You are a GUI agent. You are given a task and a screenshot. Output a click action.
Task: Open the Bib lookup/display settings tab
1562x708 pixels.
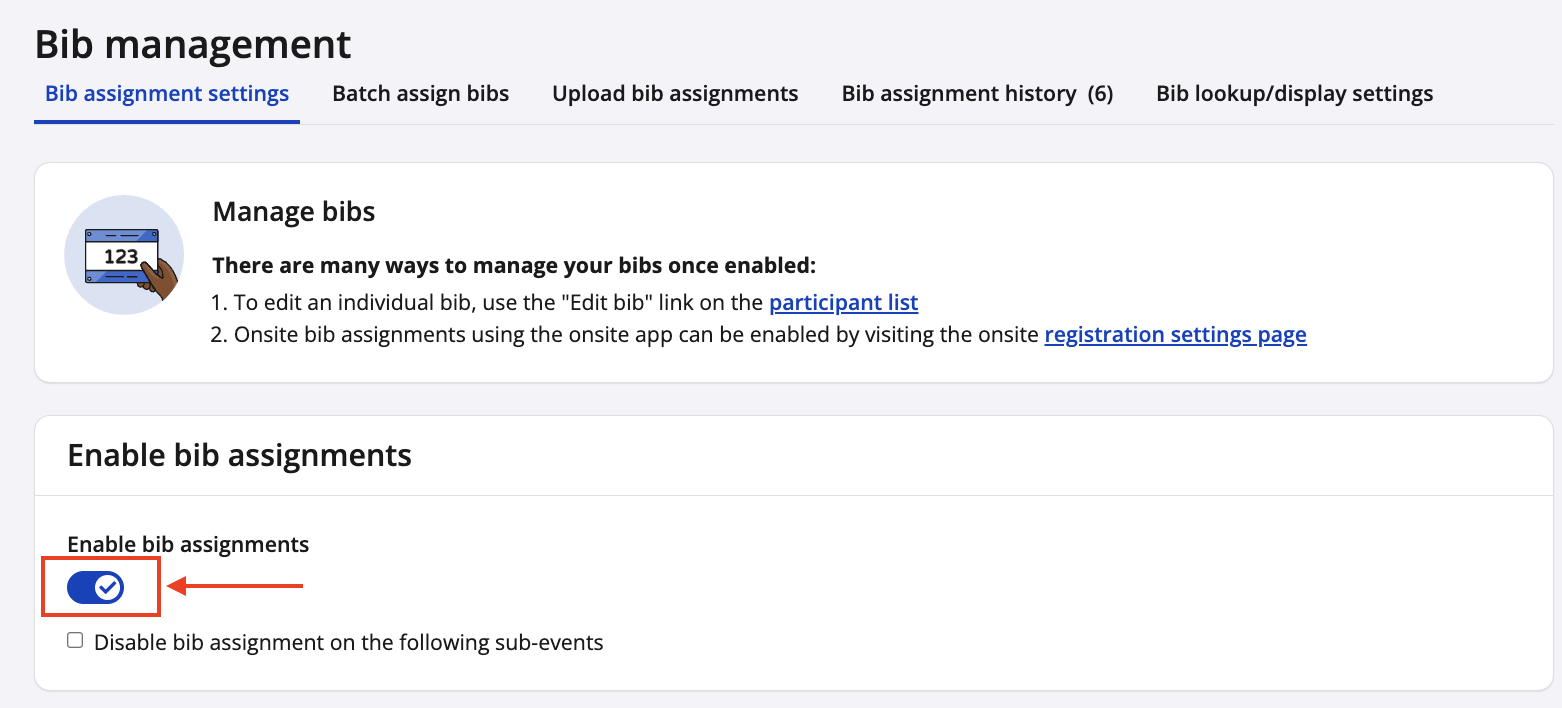[x=1294, y=94]
